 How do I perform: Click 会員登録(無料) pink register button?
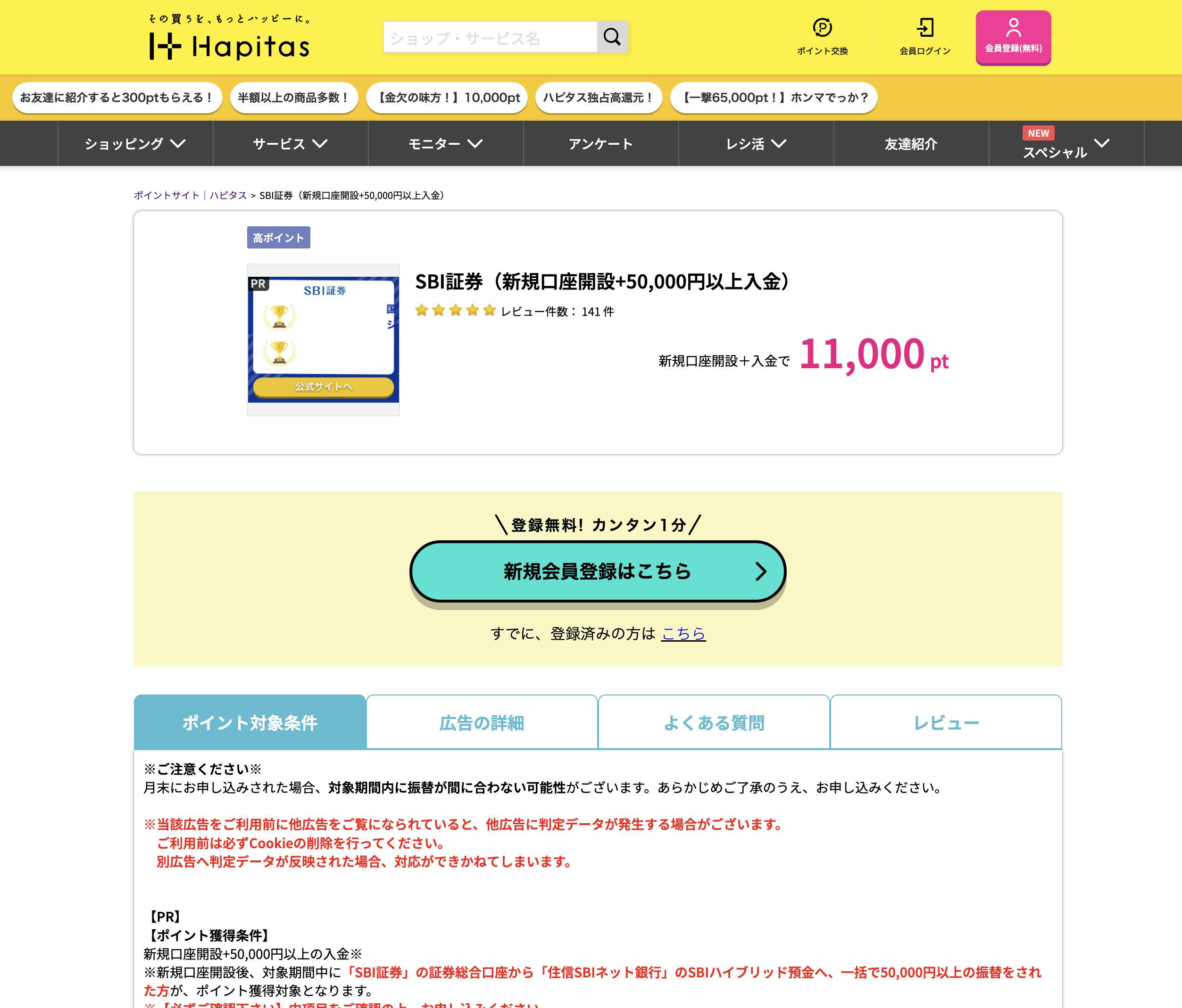pos(1013,37)
